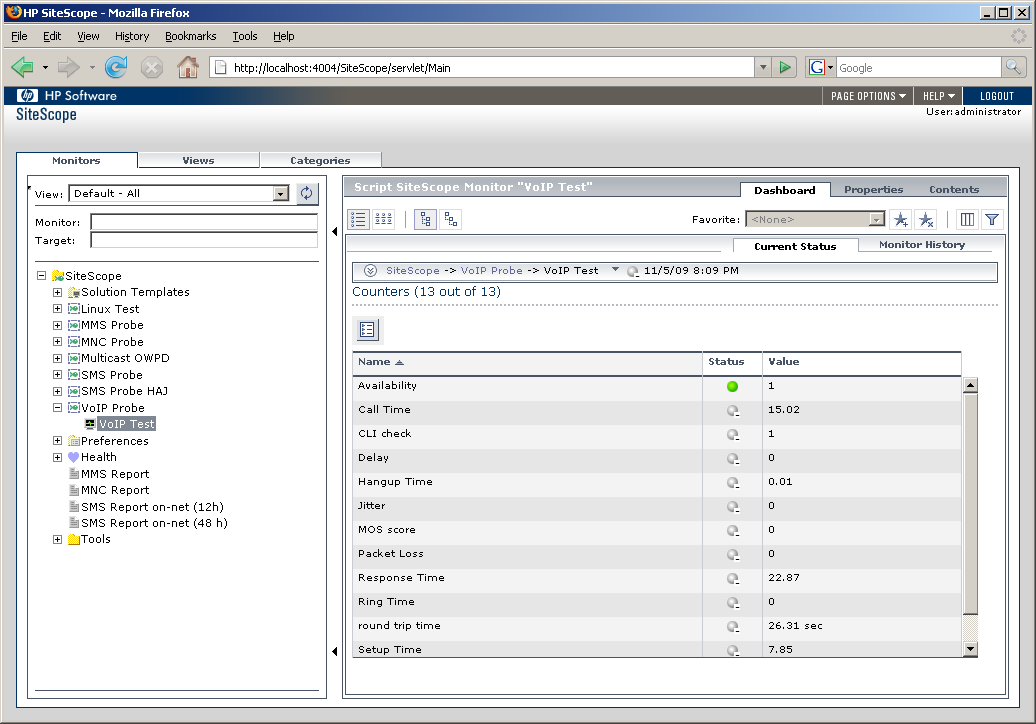Refresh the monitor tree view icon

307,193
